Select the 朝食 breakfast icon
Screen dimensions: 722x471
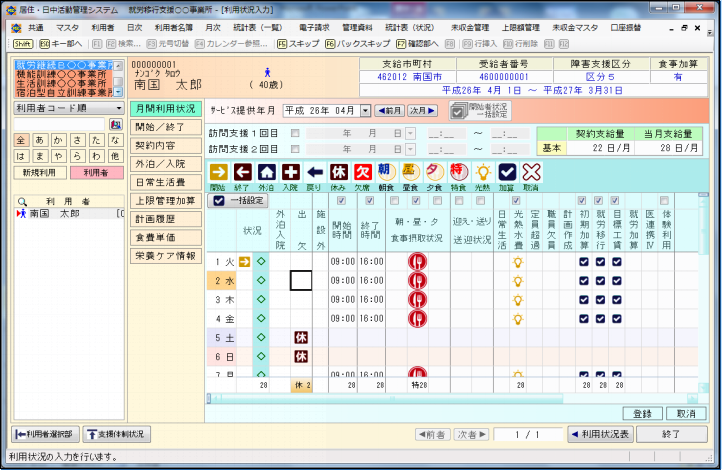[x=387, y=172]
